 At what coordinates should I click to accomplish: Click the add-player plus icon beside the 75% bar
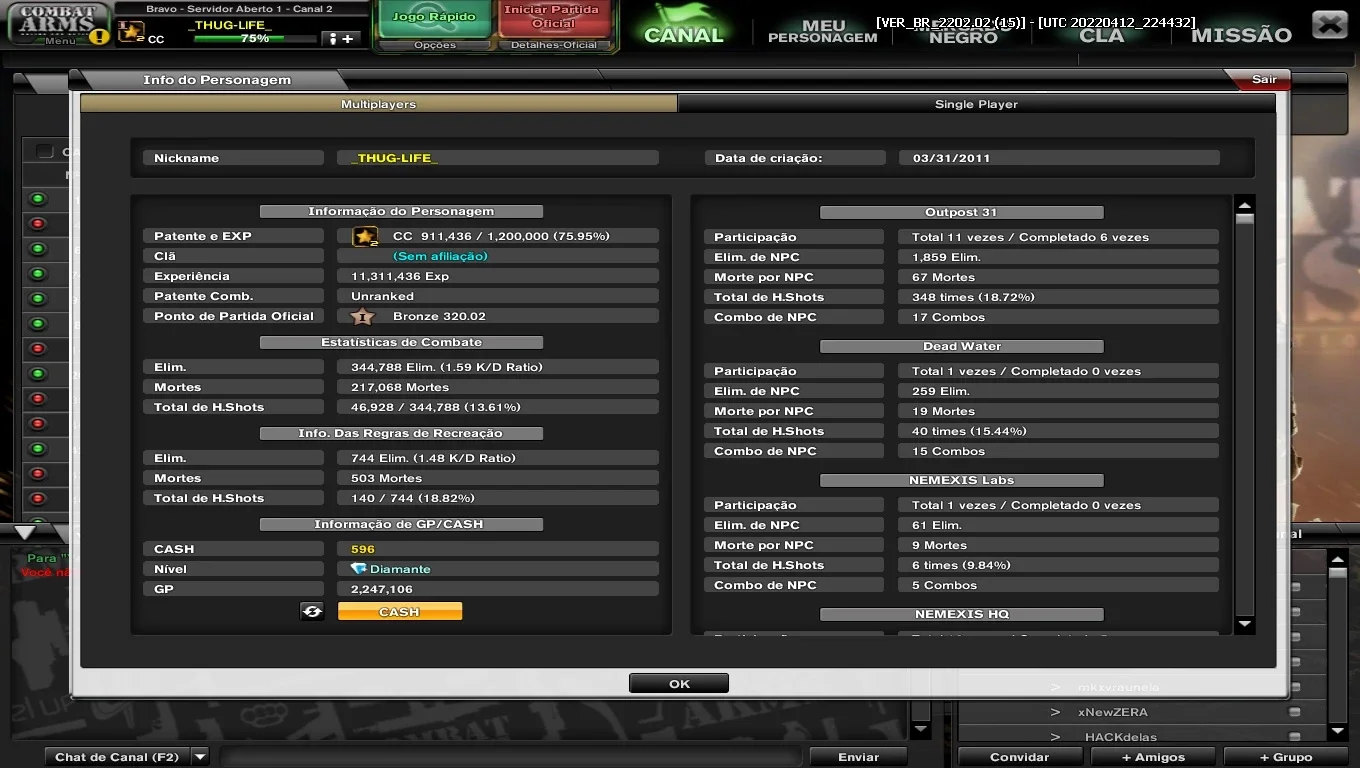click(341, 38)
